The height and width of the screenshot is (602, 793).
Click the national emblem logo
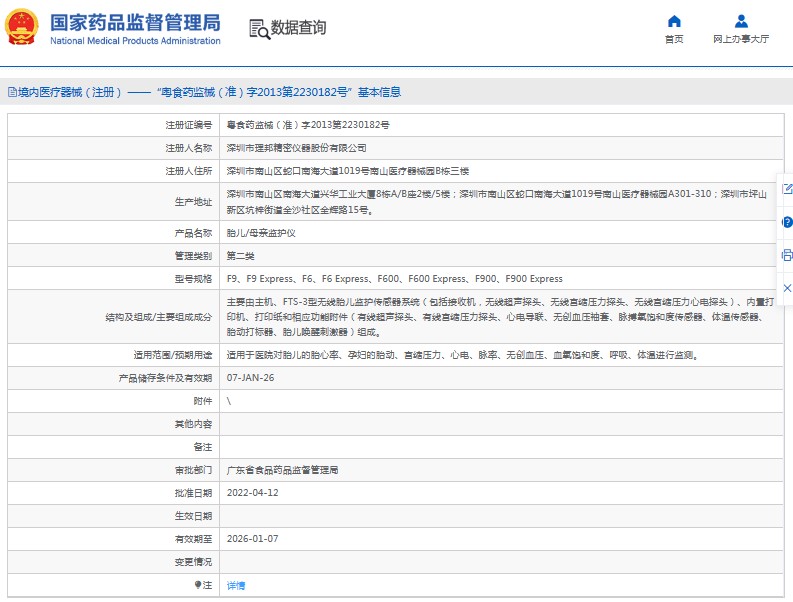coord(24,28)
